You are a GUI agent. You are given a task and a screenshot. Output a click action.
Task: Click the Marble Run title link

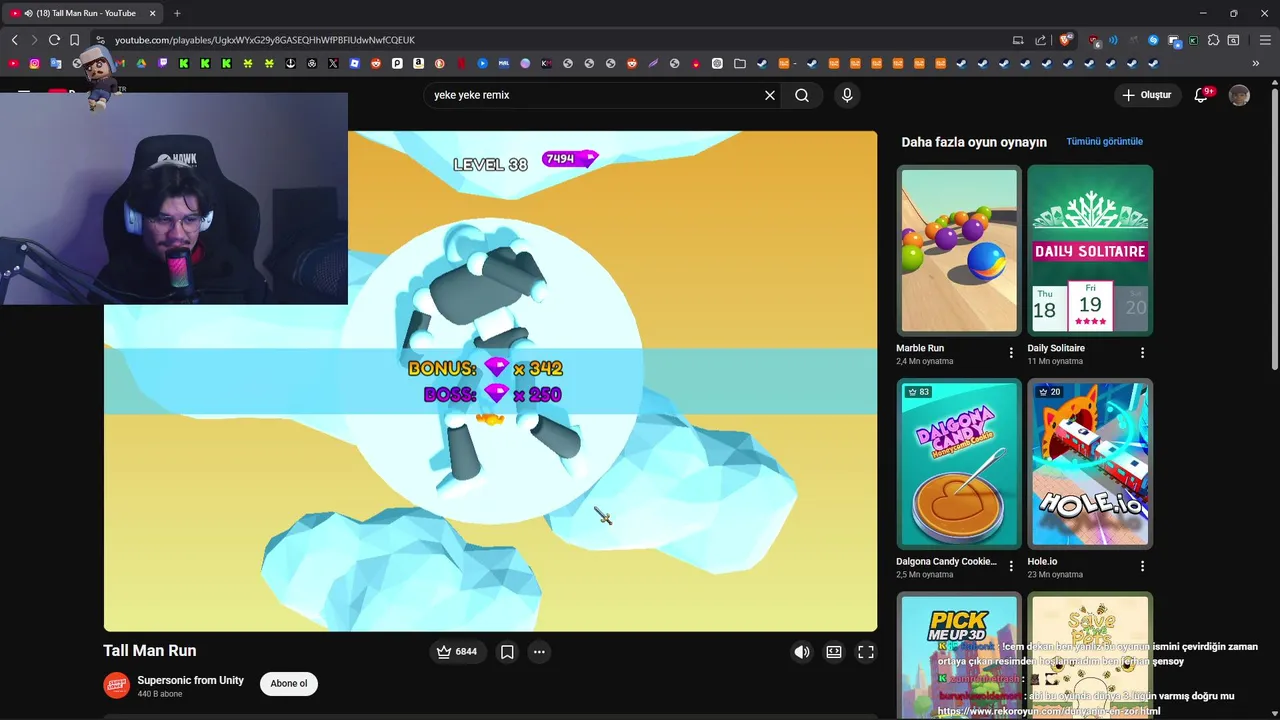[920, 348]
